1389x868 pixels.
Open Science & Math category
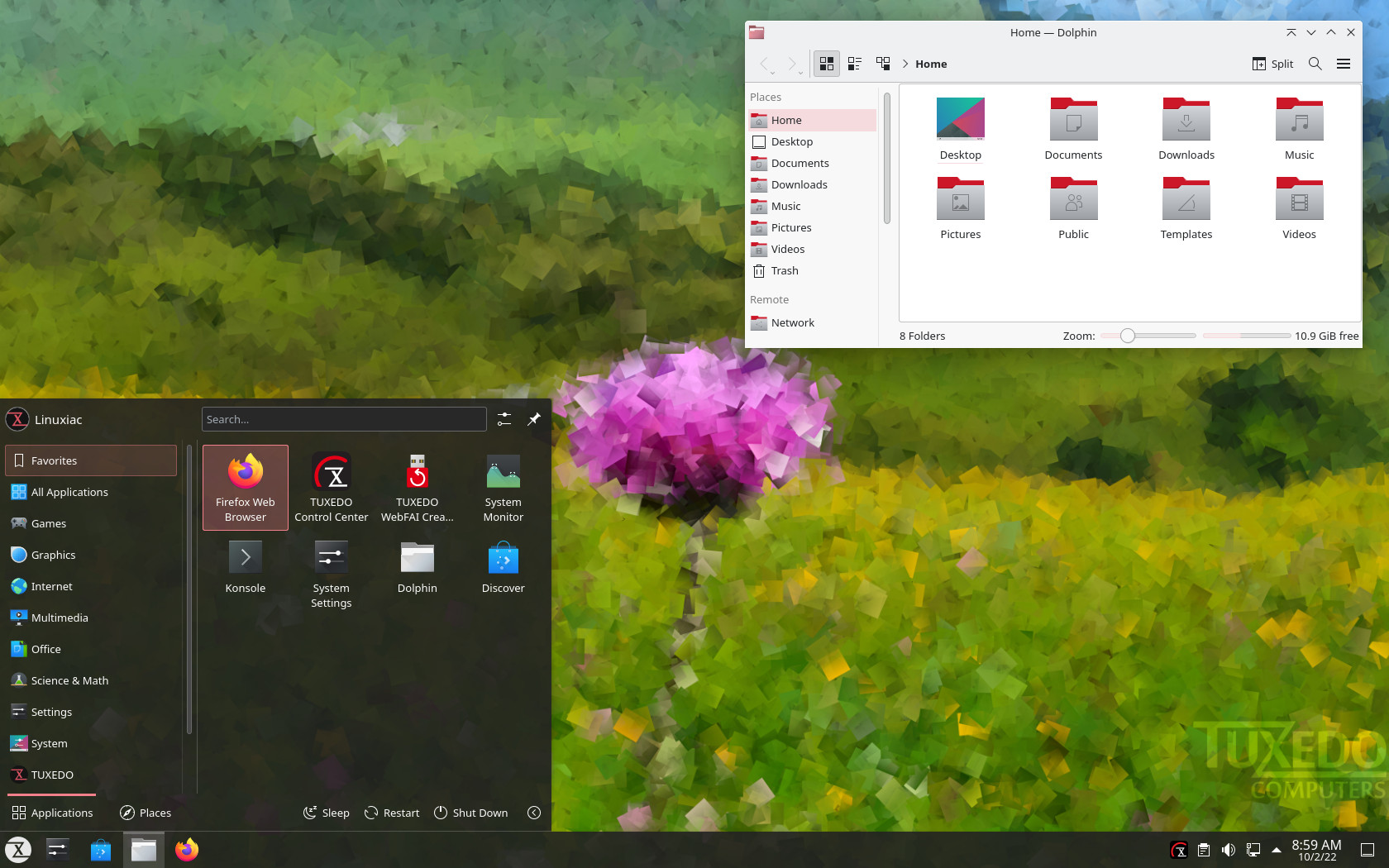[x=91, y=680]
